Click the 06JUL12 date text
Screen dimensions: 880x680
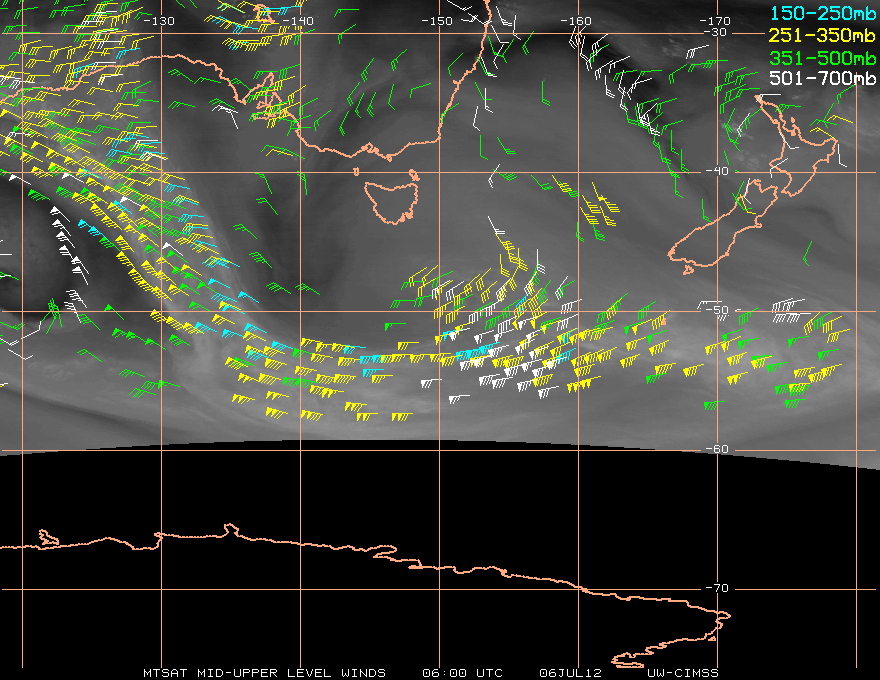click(x=570, y=673)
